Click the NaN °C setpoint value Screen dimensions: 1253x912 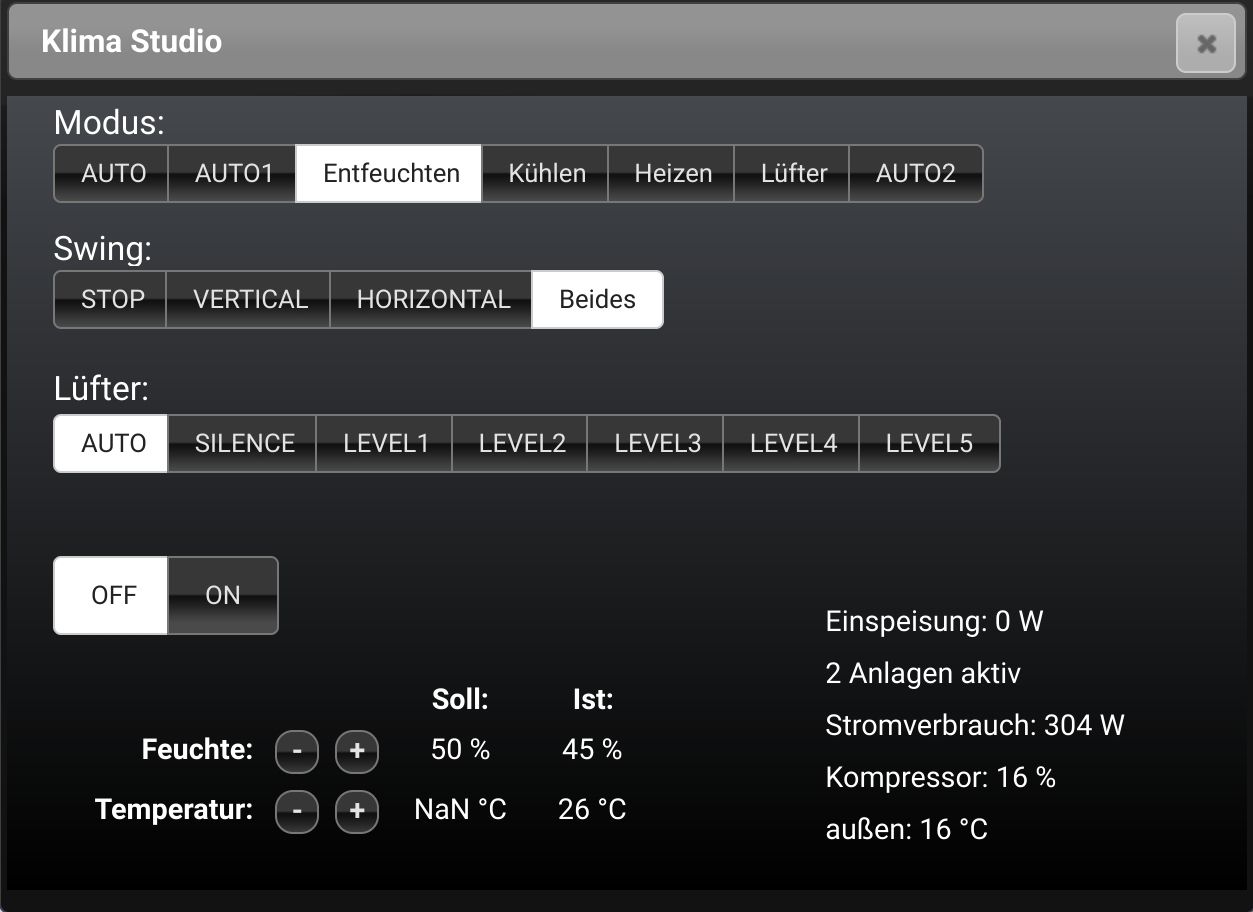[x=460, y=809]
